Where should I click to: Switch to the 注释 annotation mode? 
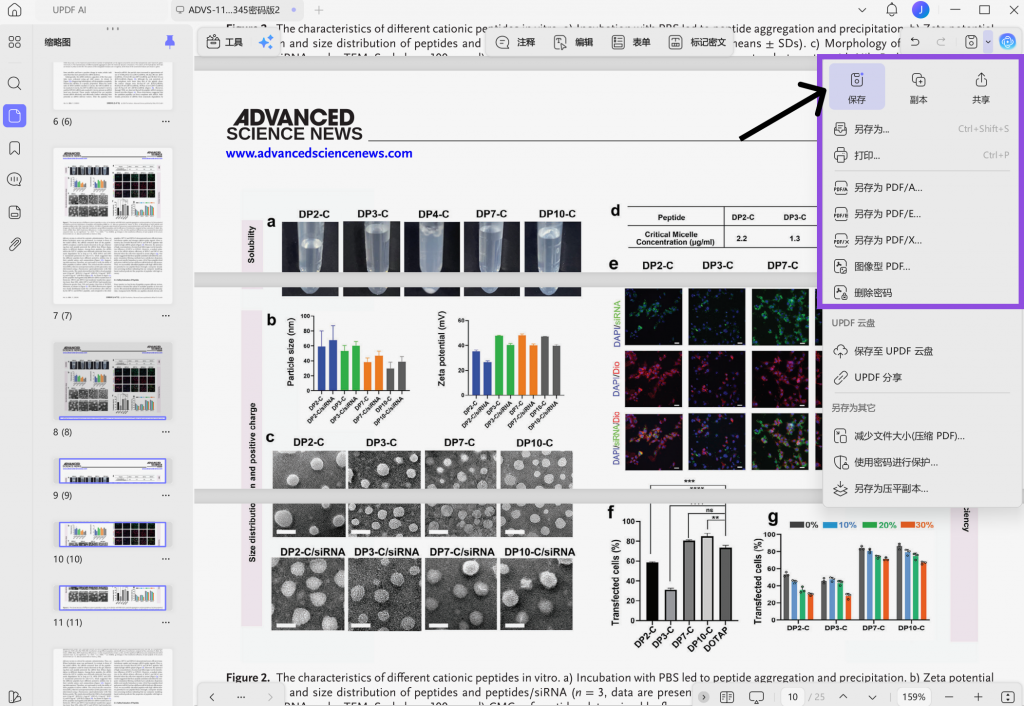pyautogui.click(x=516, y=42)
